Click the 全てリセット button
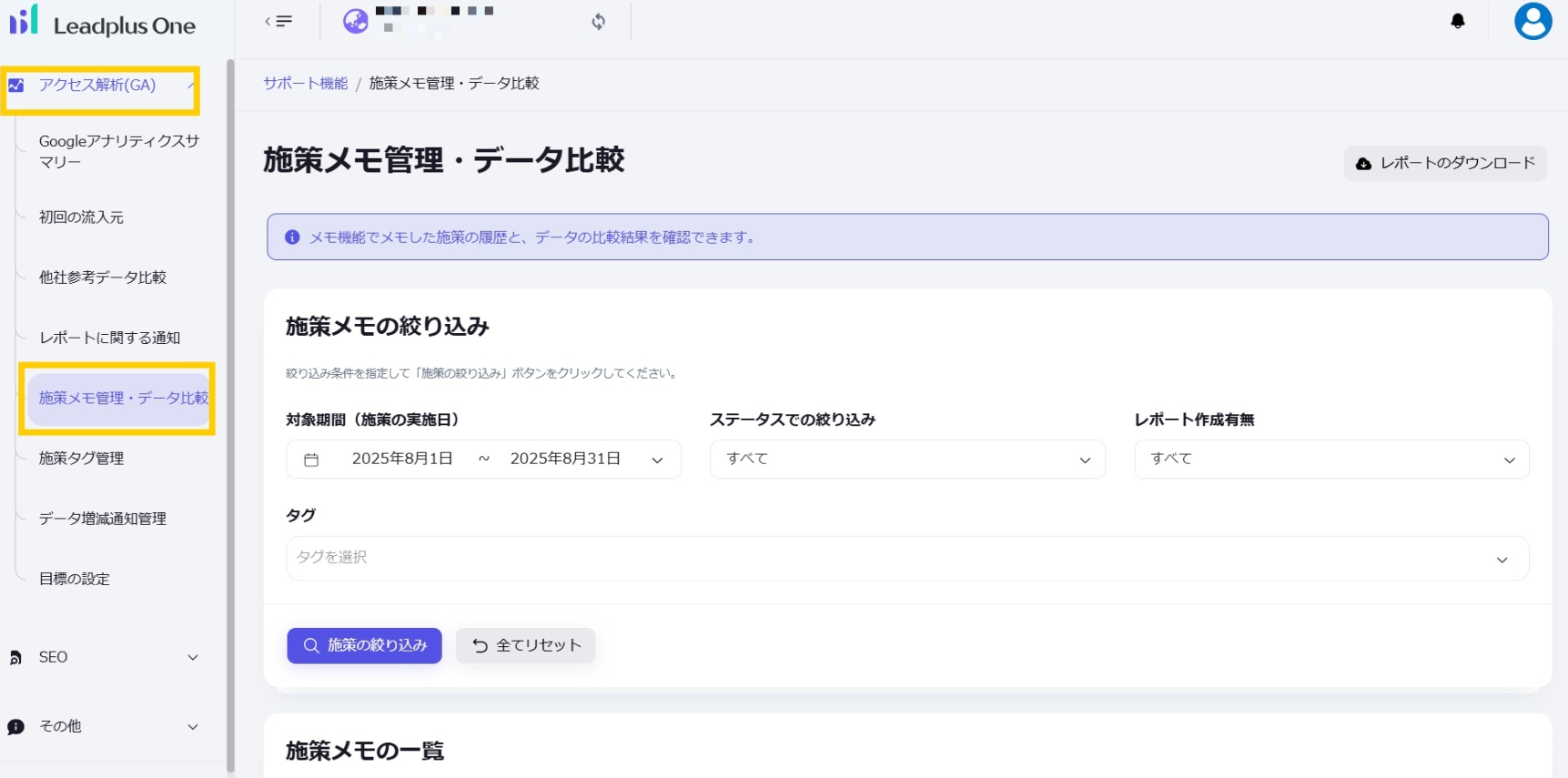 coord(525,645)
